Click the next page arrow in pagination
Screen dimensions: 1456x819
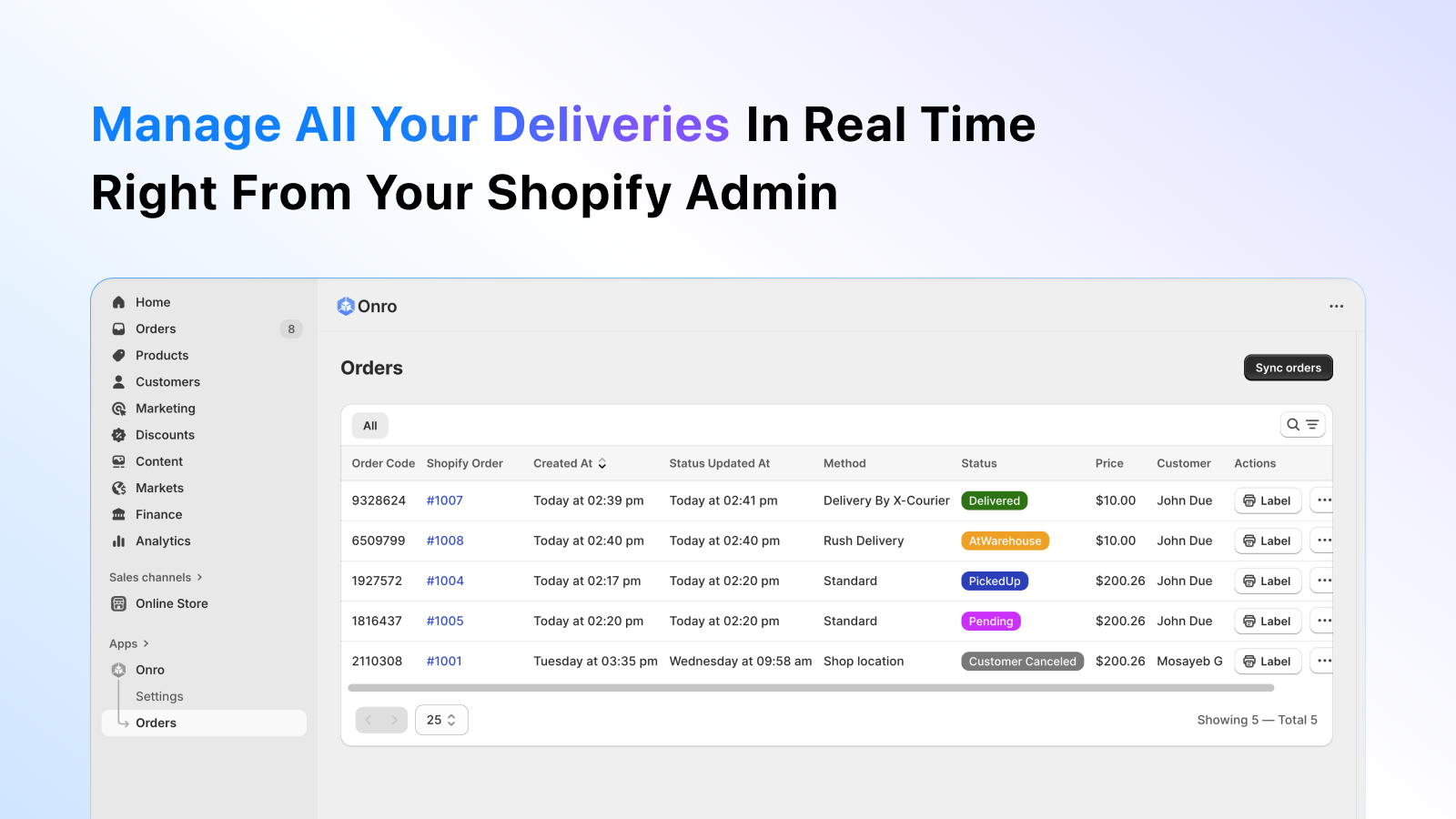(395, 719)
